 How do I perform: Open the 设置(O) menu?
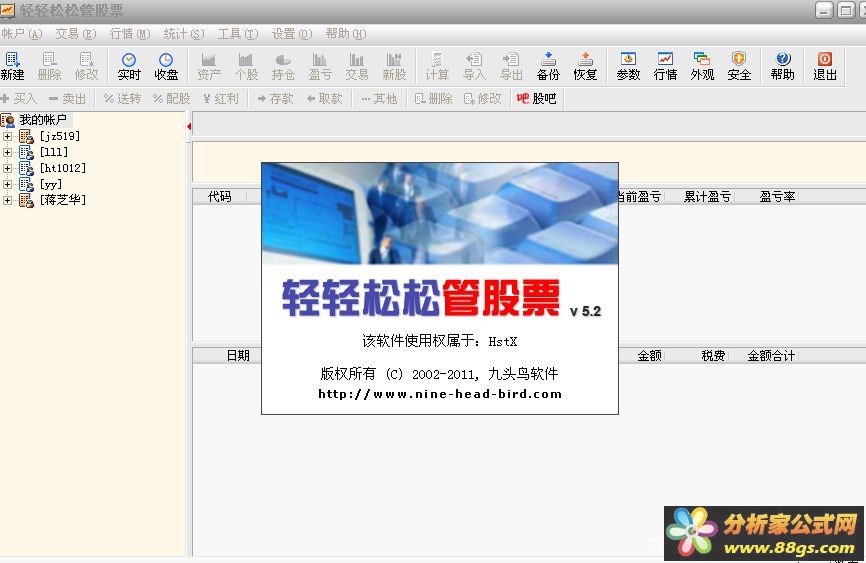point(292,34)
